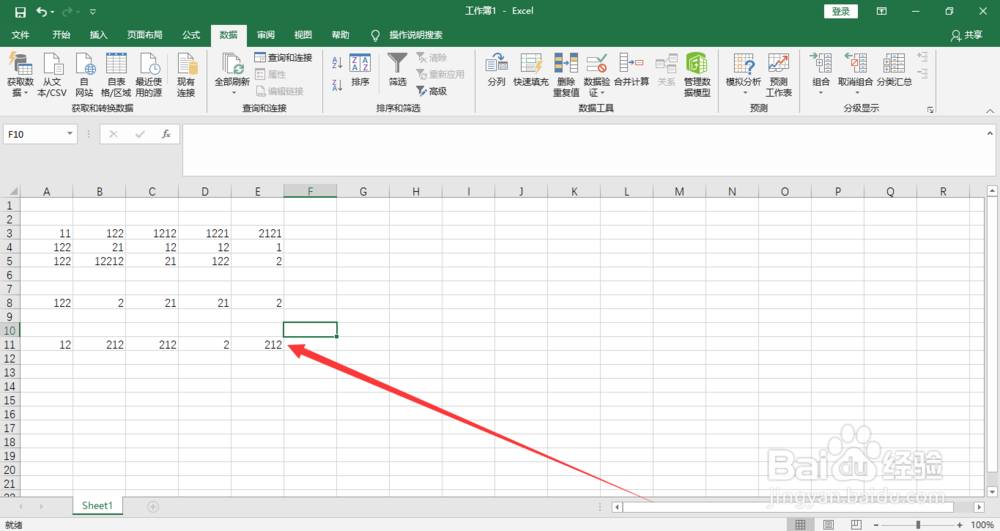Select column G header
This screenshot has width=1000, height=531.
pyautogui.click(x=363, y=191)
